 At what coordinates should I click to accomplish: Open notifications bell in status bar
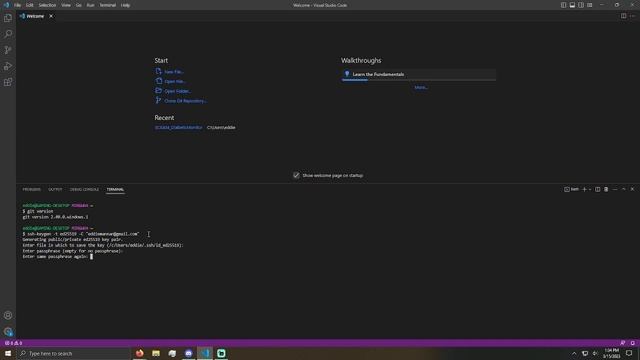click(632, 343)
